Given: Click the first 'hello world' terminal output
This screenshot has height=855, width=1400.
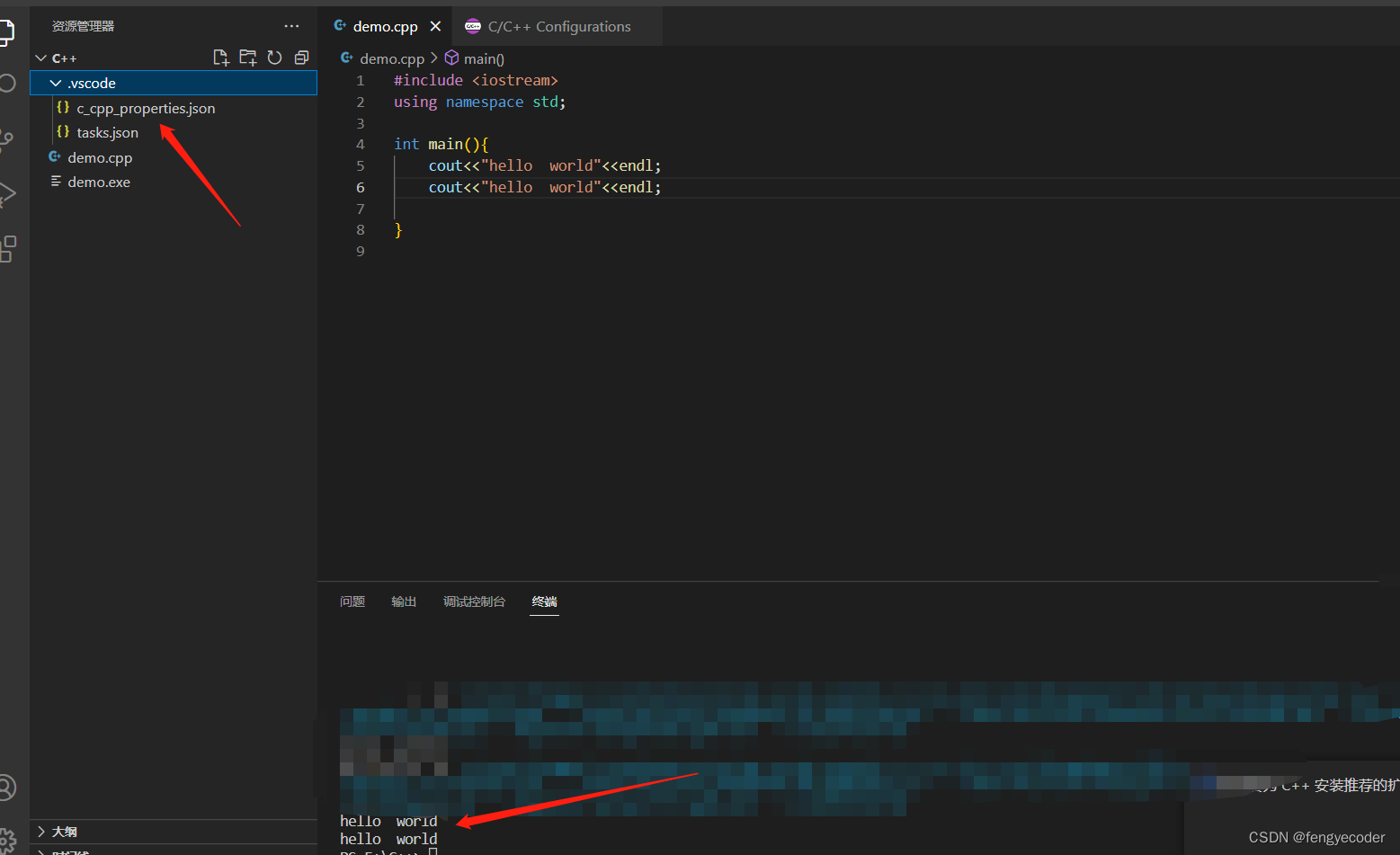Looking at the screenshot, I should coord(388,821).
